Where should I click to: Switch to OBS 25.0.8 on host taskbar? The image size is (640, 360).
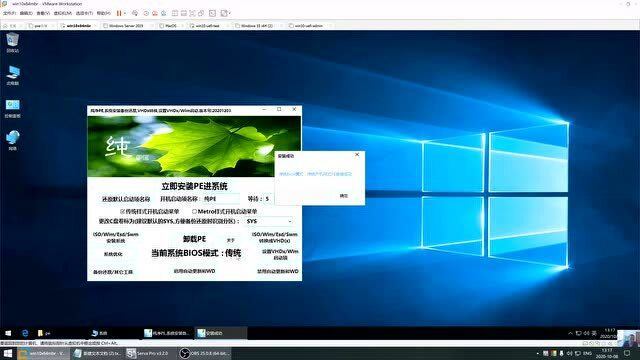point(205,353)
